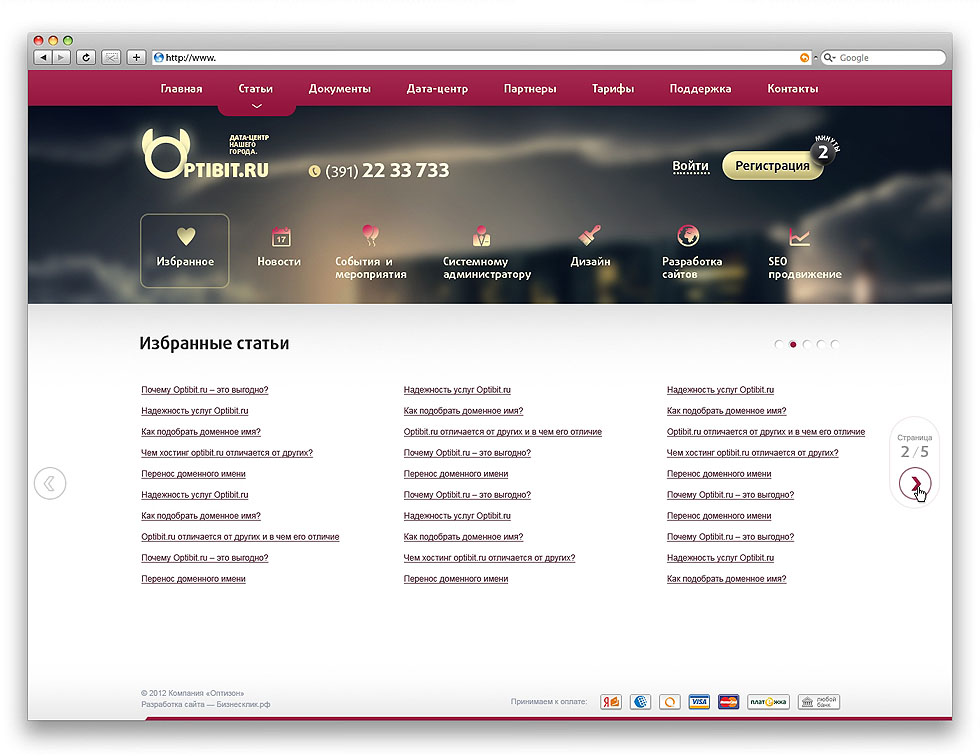Screen dimensions: 980x756
Task: Select the fifth pagination dot
Action: [x=835, y=344]
